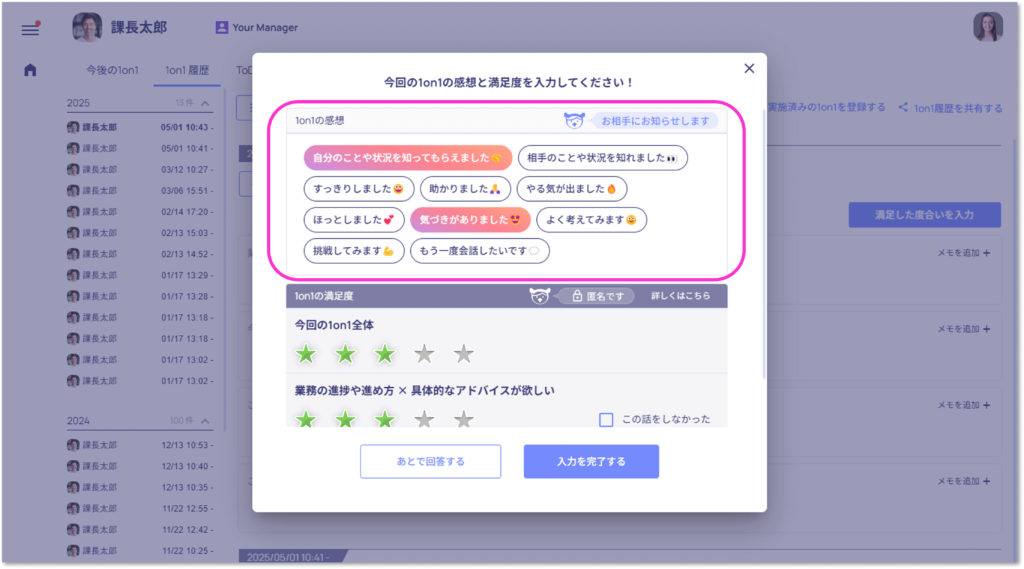Click the lock icon next to 匿名です
Viewport: 1024px width, 569px height.
click(x=577, y=296)
